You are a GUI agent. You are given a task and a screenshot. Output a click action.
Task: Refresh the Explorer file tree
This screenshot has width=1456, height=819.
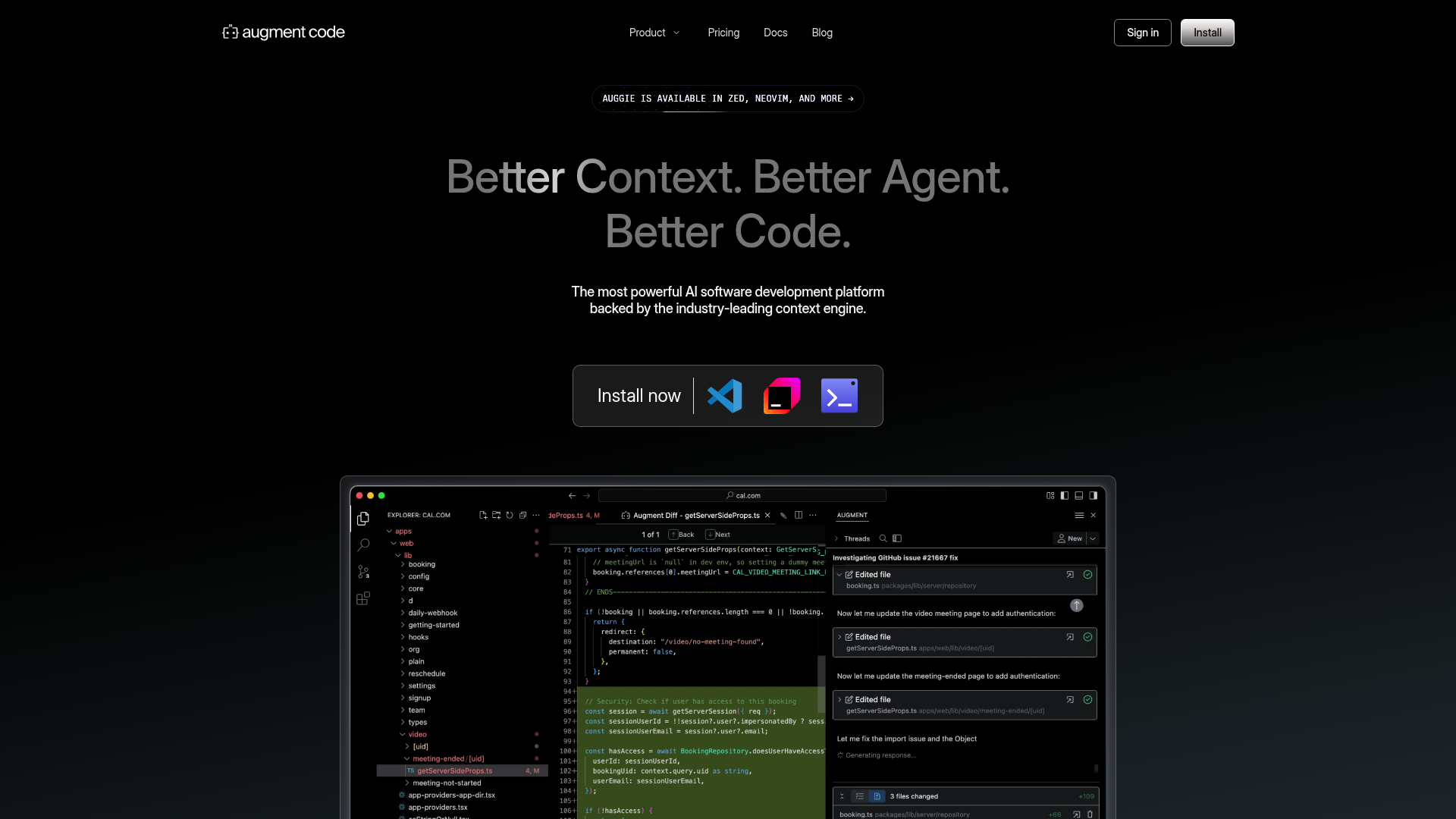click(509, 515)
